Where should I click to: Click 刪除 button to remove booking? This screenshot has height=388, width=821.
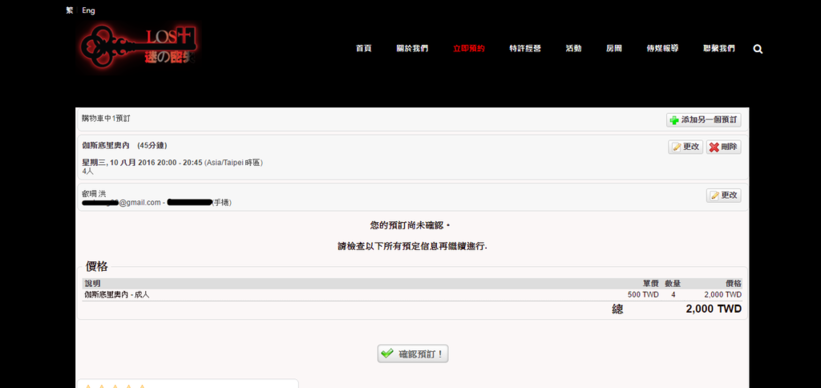coord(724,147)
